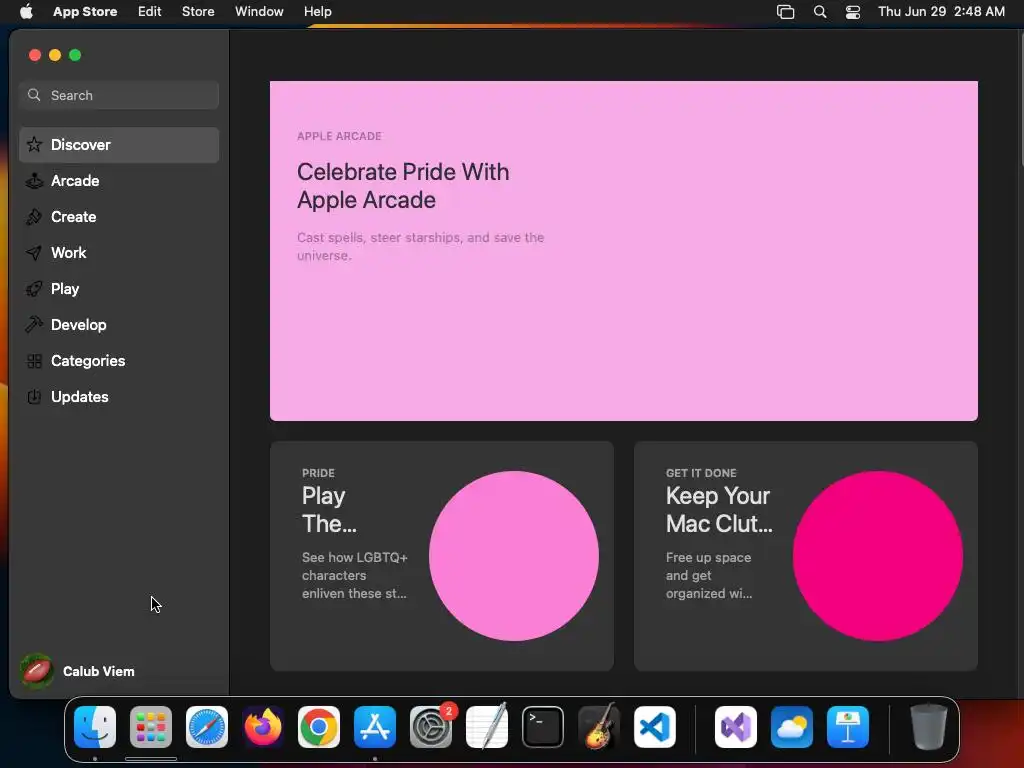Open purple Visual Studio in Dock
Viewport: 1024px width, 768px height.
click(x=736, y=727)
